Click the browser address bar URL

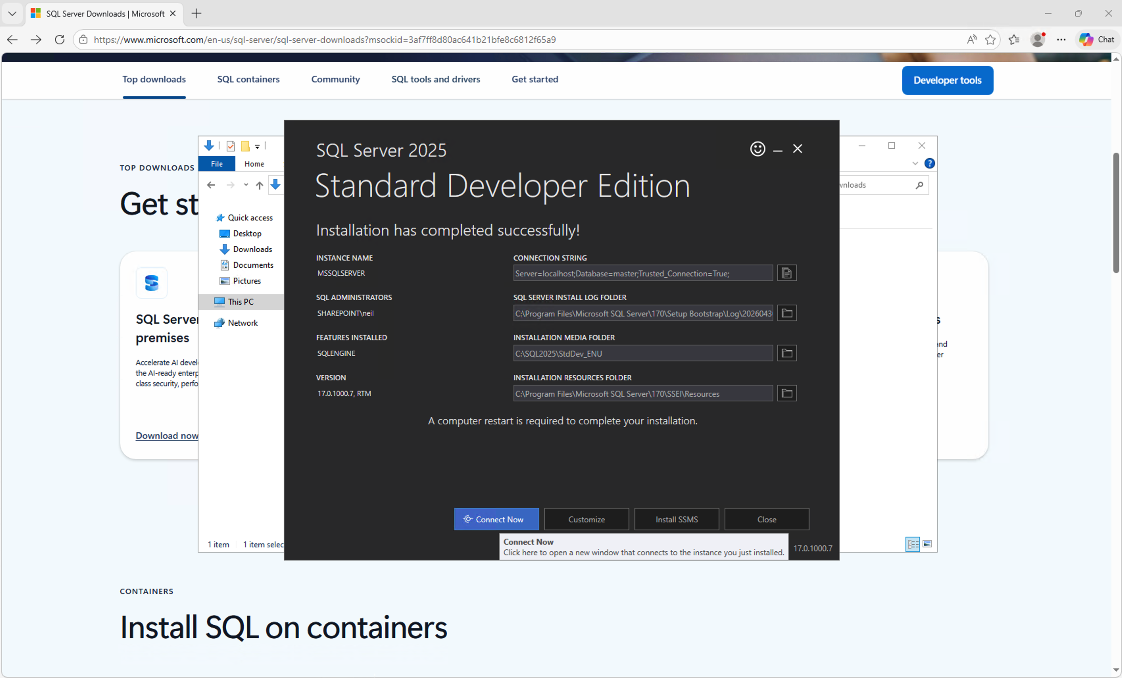pos(325,39)
